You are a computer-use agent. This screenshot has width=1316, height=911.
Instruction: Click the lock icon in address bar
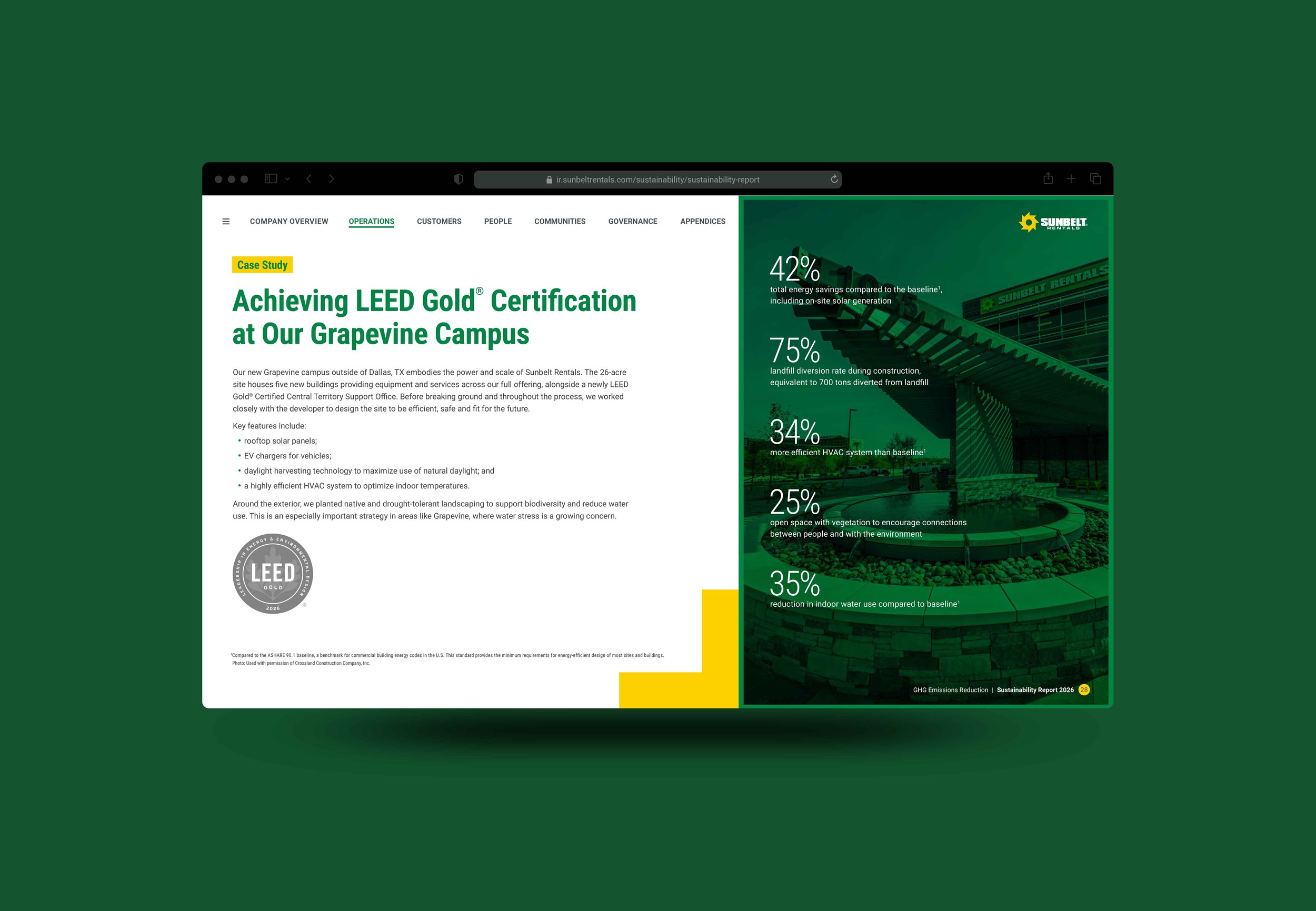pyautogui.click(x=549, y=179)
